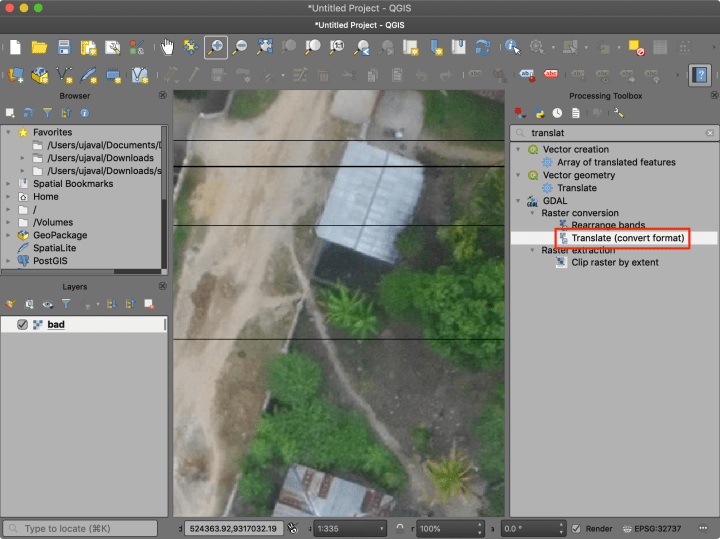Collapse the GDAL group in toolbox
Screen dimensions: 720x539
click(x=519, y=201)
